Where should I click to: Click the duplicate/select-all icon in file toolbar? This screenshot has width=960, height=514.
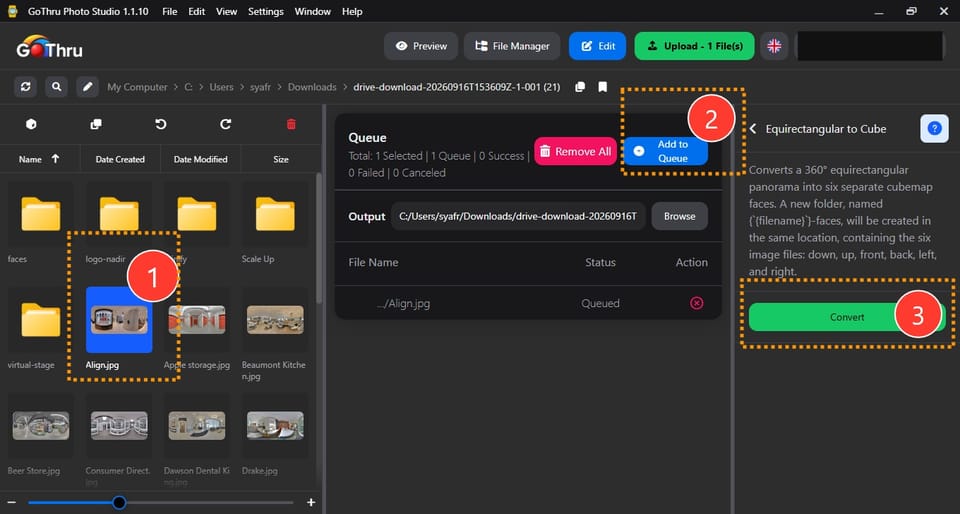(x=96, y=124)
